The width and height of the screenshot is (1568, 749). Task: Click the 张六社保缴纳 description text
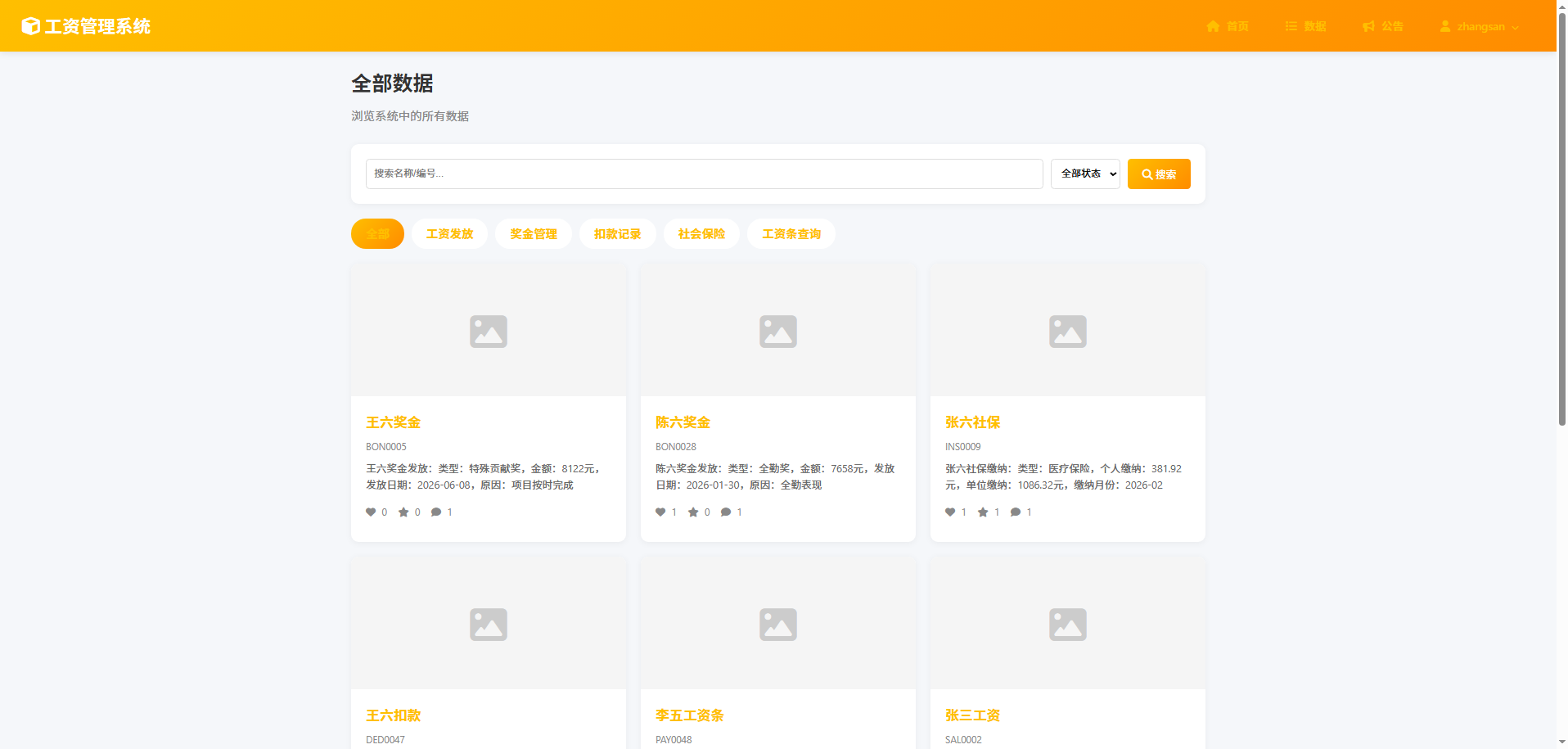[1064, 476]
